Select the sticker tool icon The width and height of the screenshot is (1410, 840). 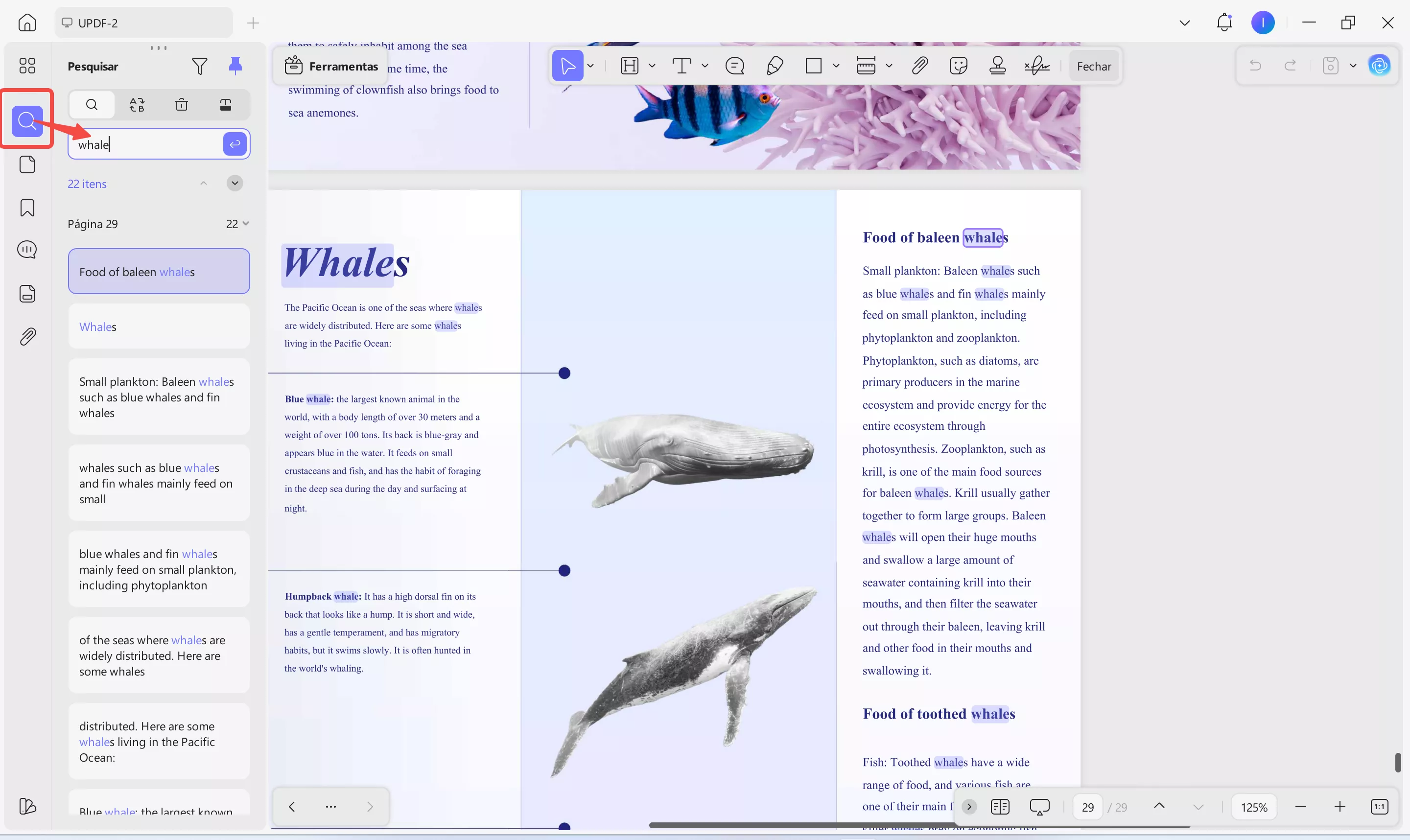(958, 66)
